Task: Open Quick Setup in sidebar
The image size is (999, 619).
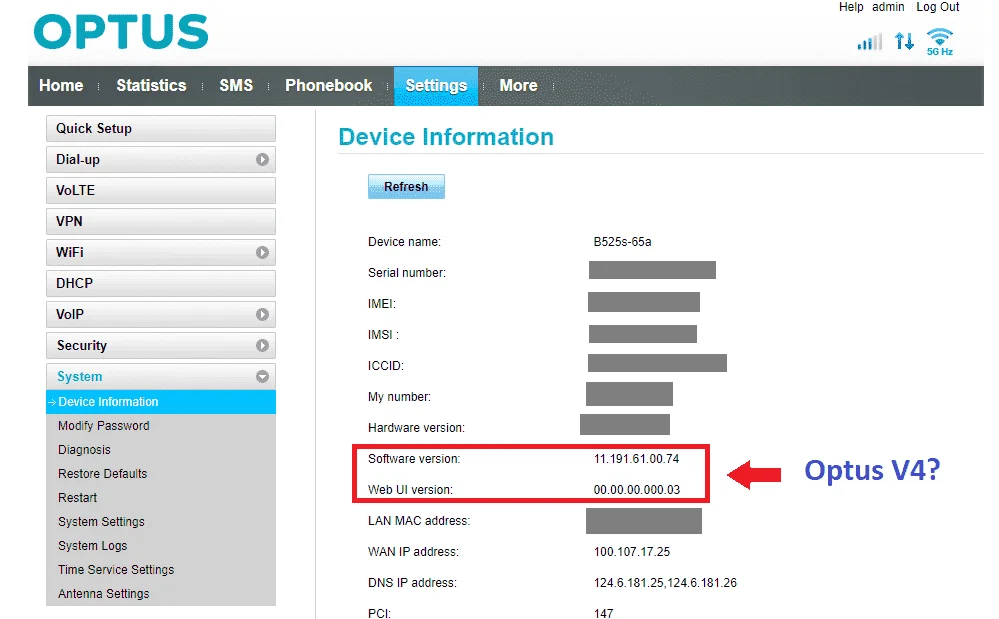Action: coord(161,129)
